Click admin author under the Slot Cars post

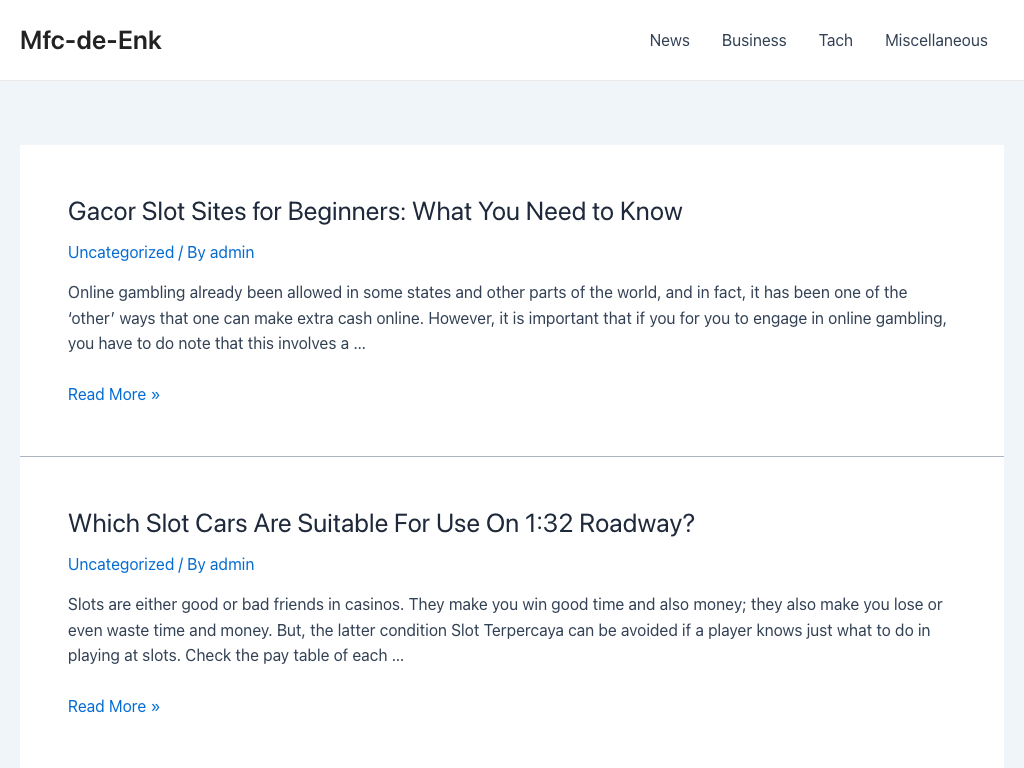pyautogui.click(x=232, y=564)
